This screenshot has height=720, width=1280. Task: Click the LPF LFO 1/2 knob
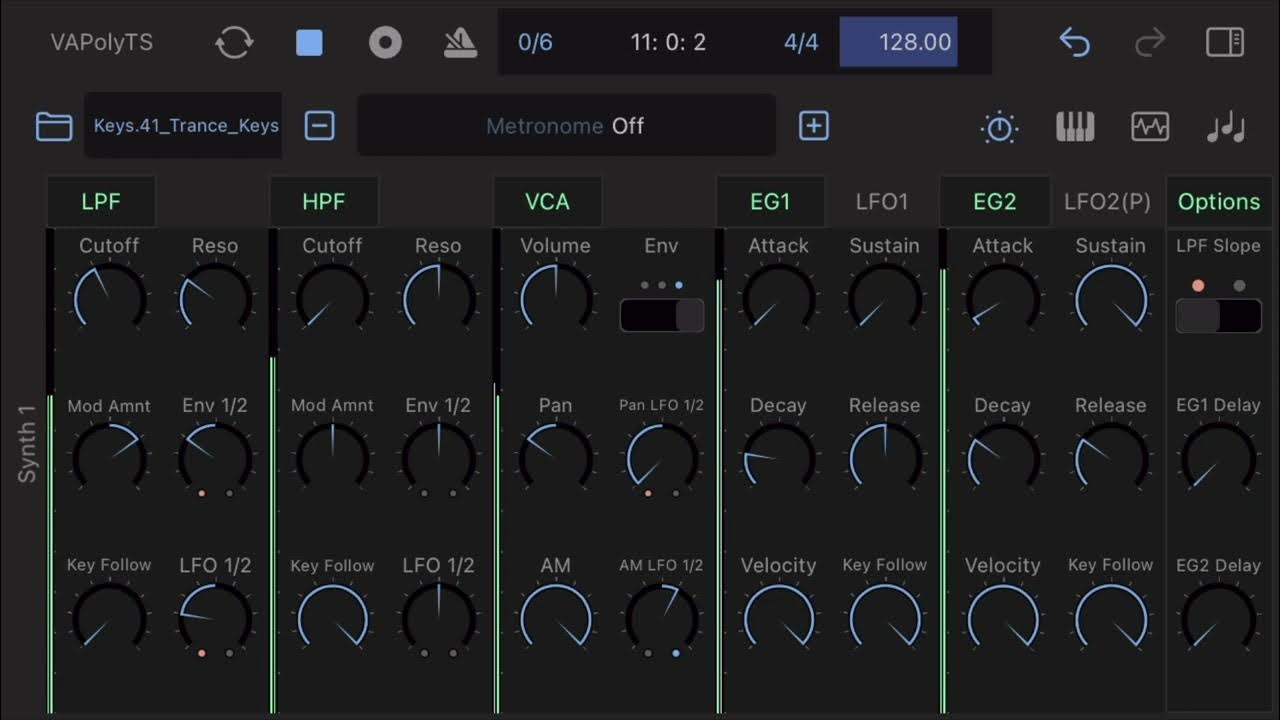tap(215, 618)
